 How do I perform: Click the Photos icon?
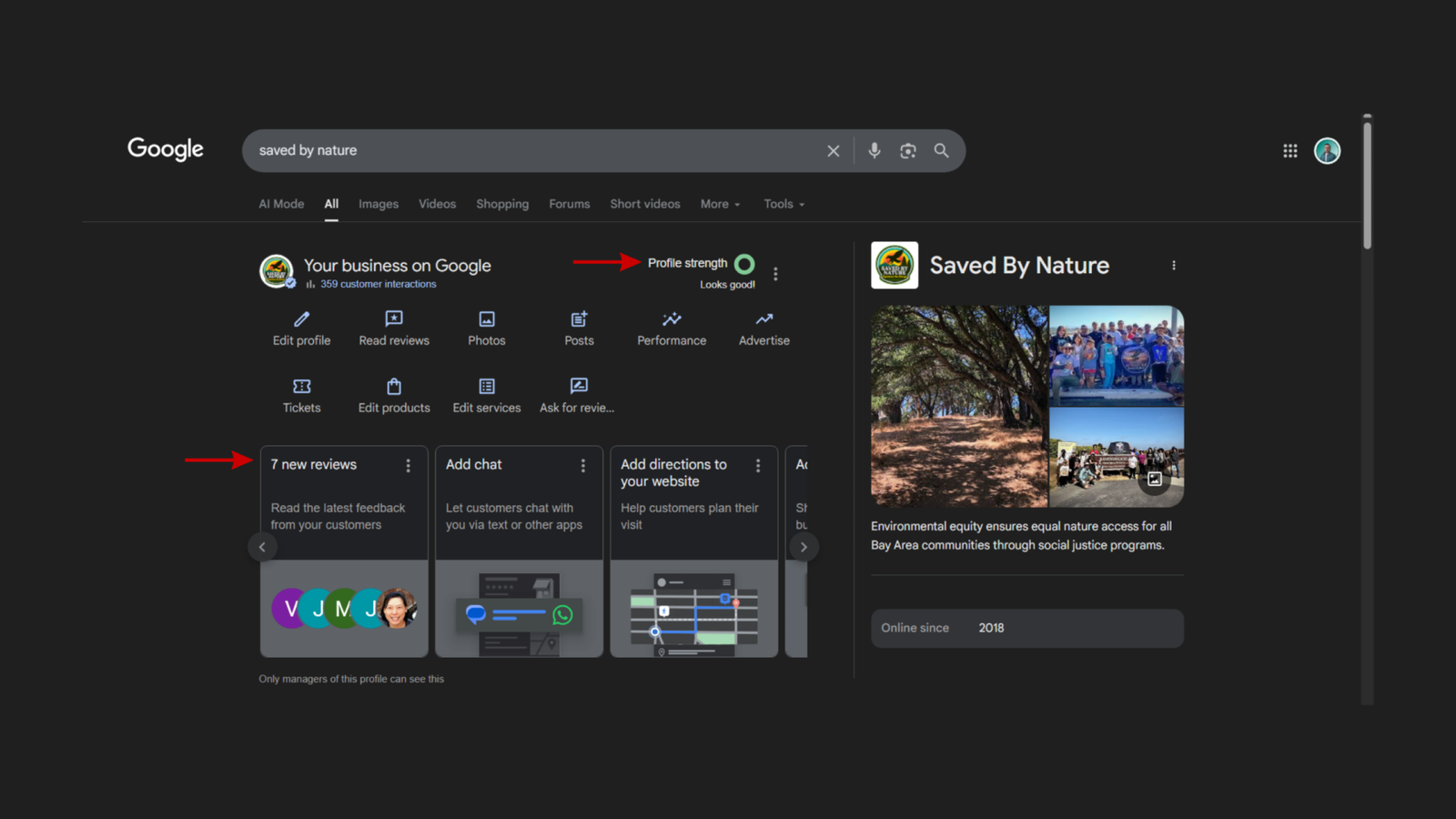click(x=487, y=320)
